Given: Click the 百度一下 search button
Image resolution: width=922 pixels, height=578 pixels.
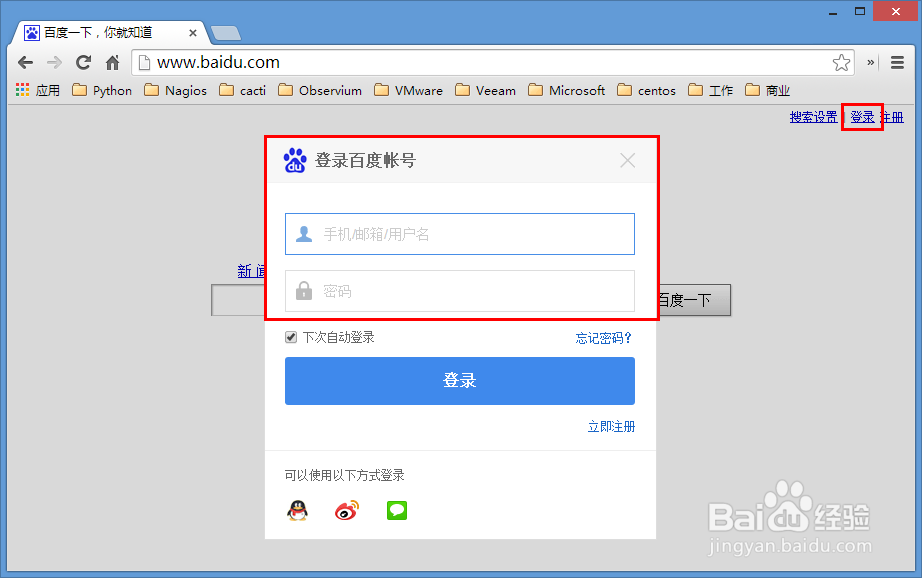Looking at the screenshot, I should point(694,300).
